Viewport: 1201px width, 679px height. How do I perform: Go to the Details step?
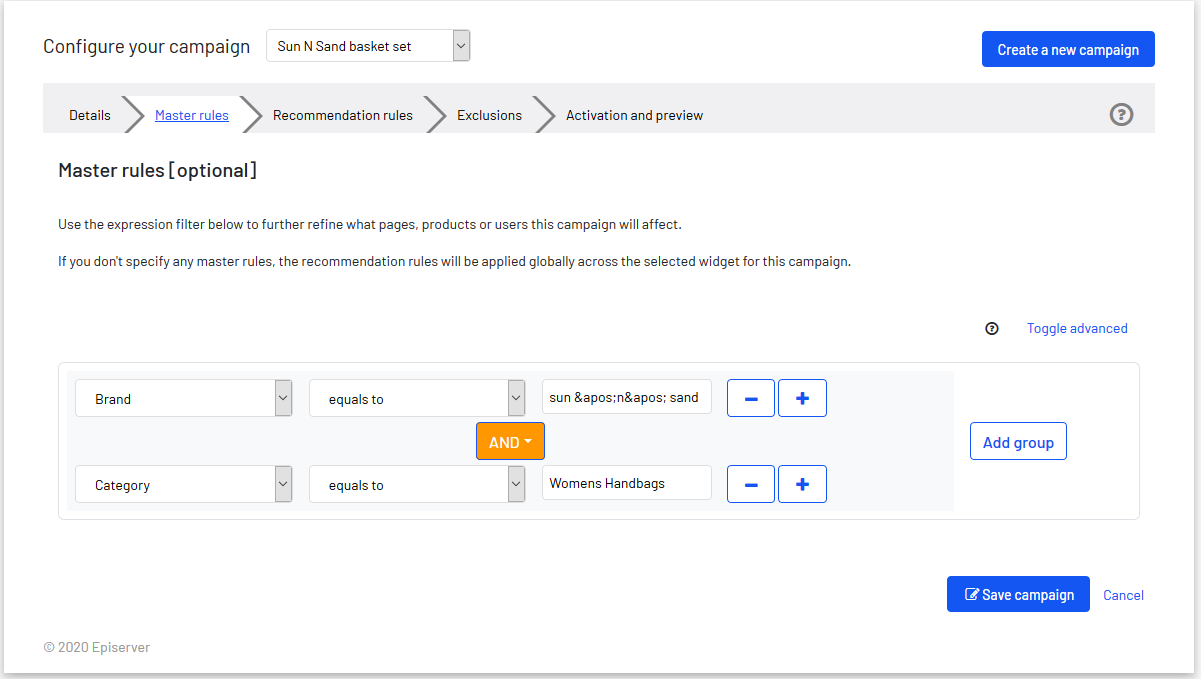tap(90, 115)
